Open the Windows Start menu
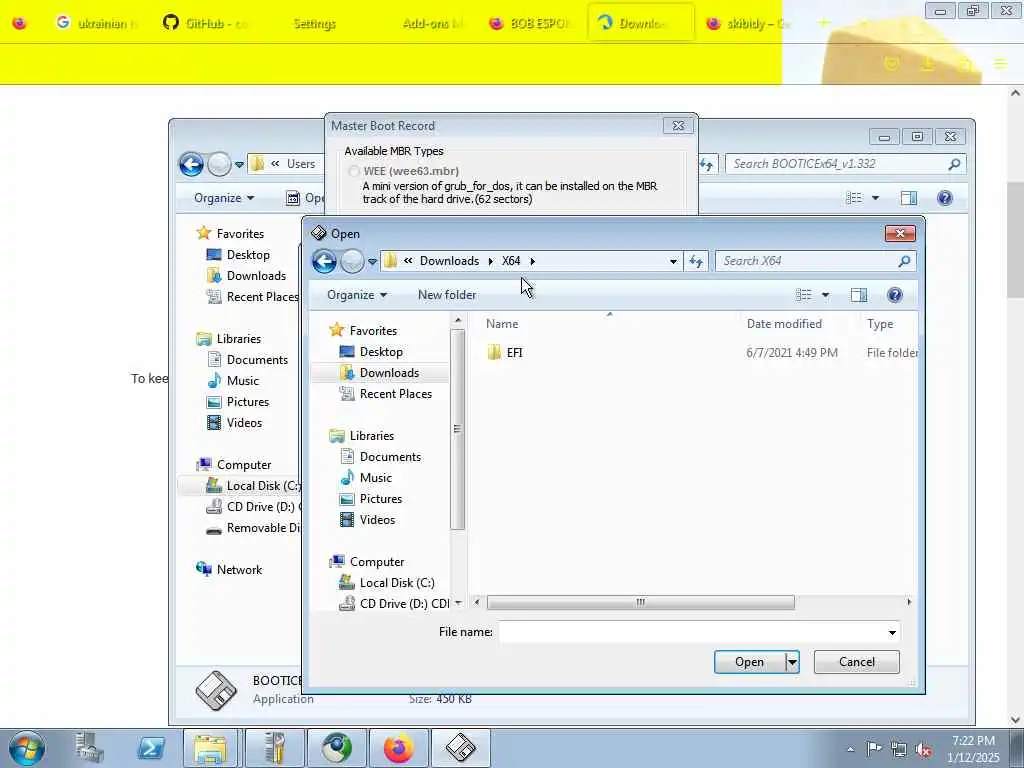 point(27,748)
